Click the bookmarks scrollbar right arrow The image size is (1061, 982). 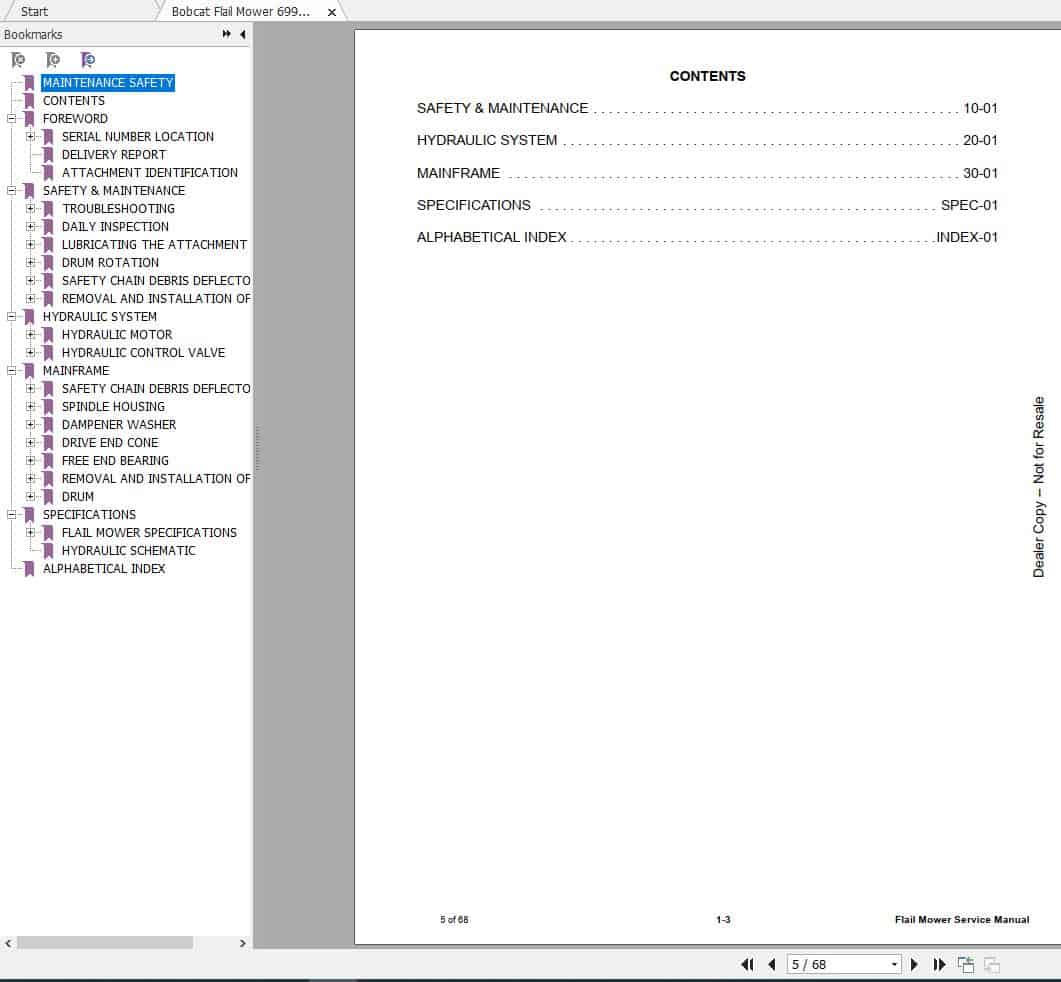[242, 943]
